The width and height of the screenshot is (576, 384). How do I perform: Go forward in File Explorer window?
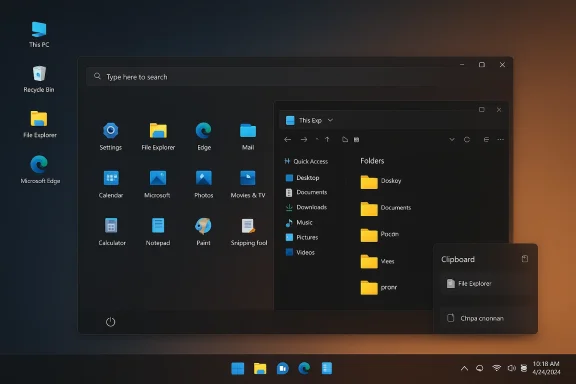coord(304,140)
